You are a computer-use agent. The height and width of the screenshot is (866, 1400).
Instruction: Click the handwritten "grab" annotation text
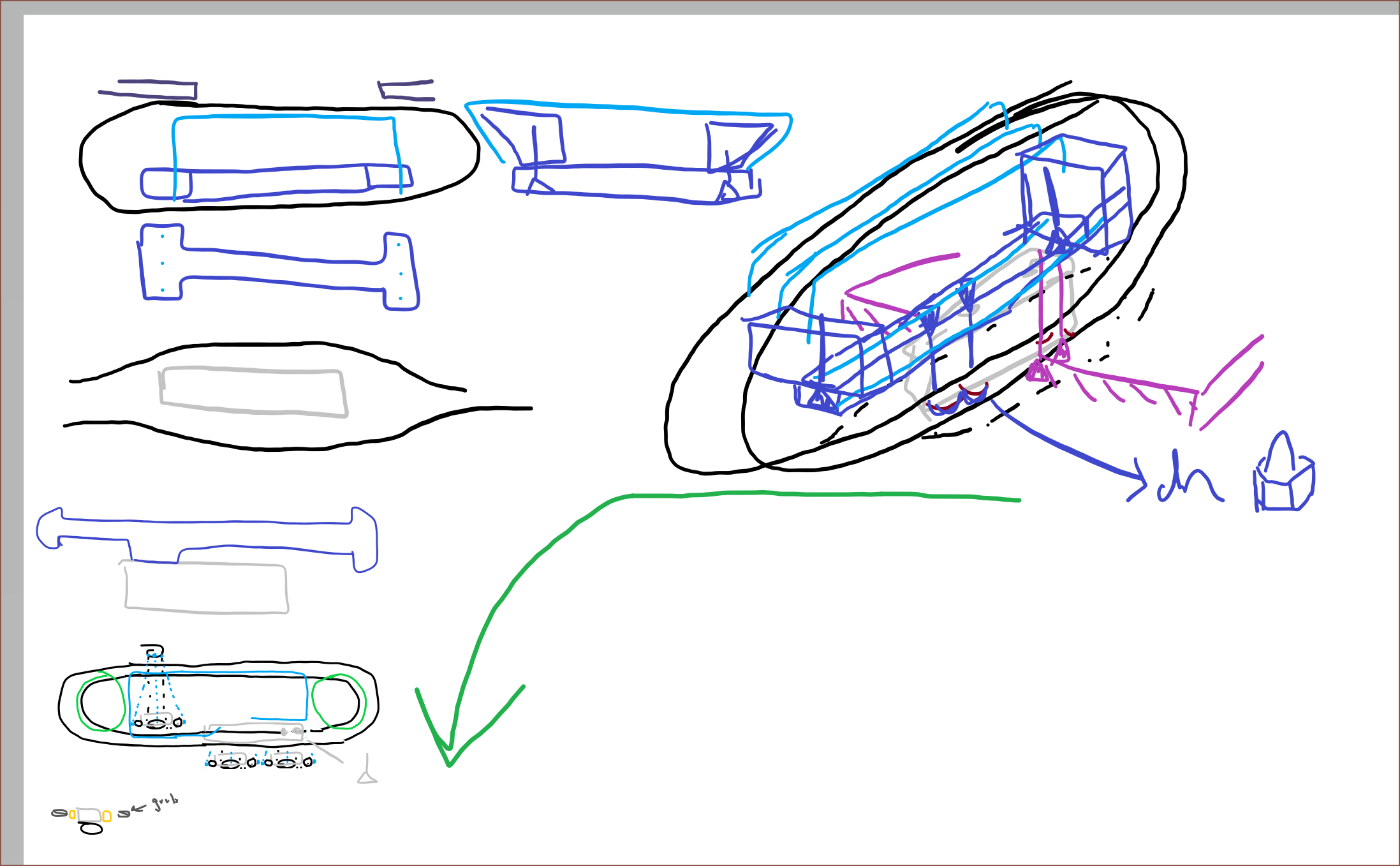[165, 803]
